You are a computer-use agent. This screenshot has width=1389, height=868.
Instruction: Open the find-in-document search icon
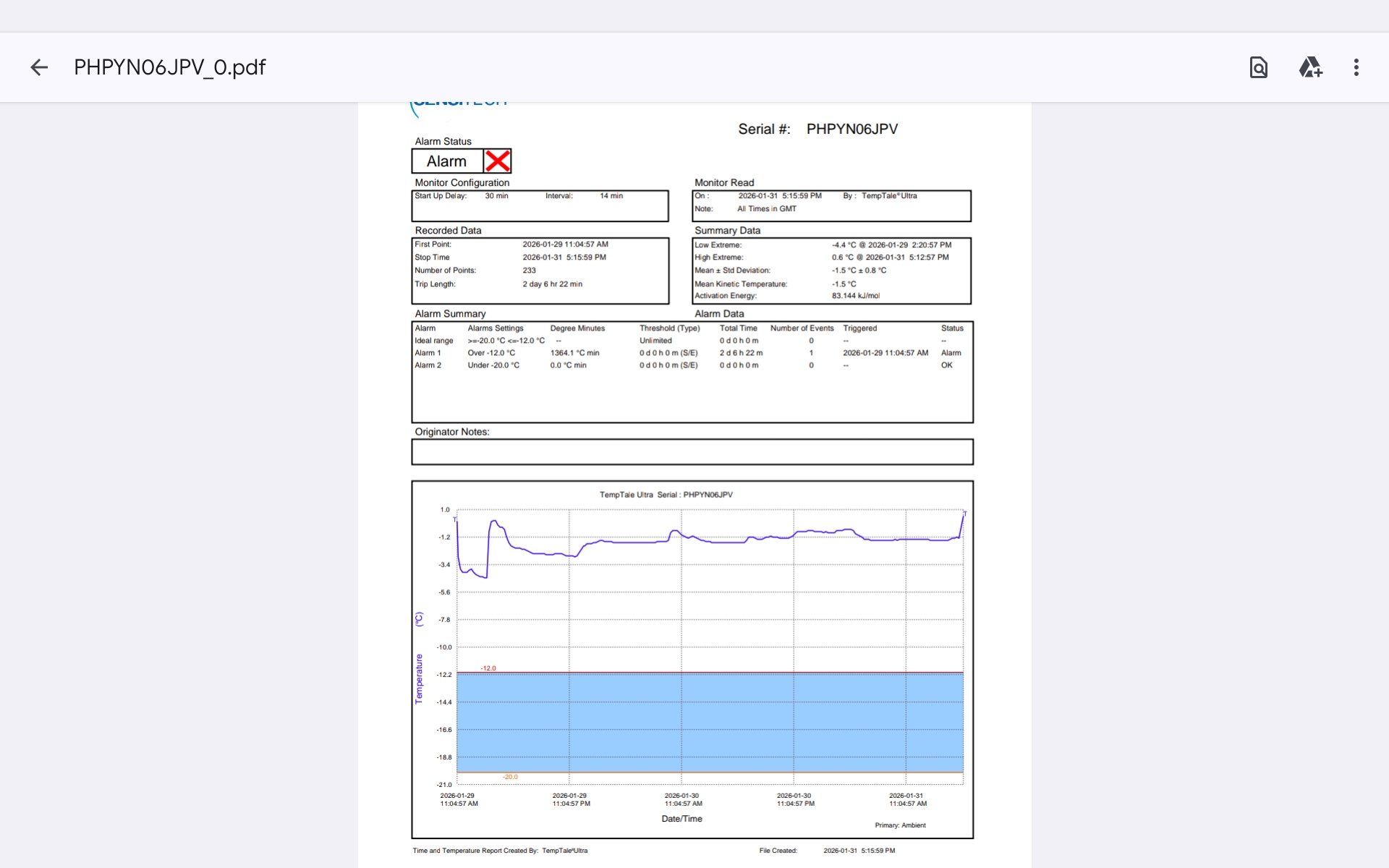tap(1259, 67)
